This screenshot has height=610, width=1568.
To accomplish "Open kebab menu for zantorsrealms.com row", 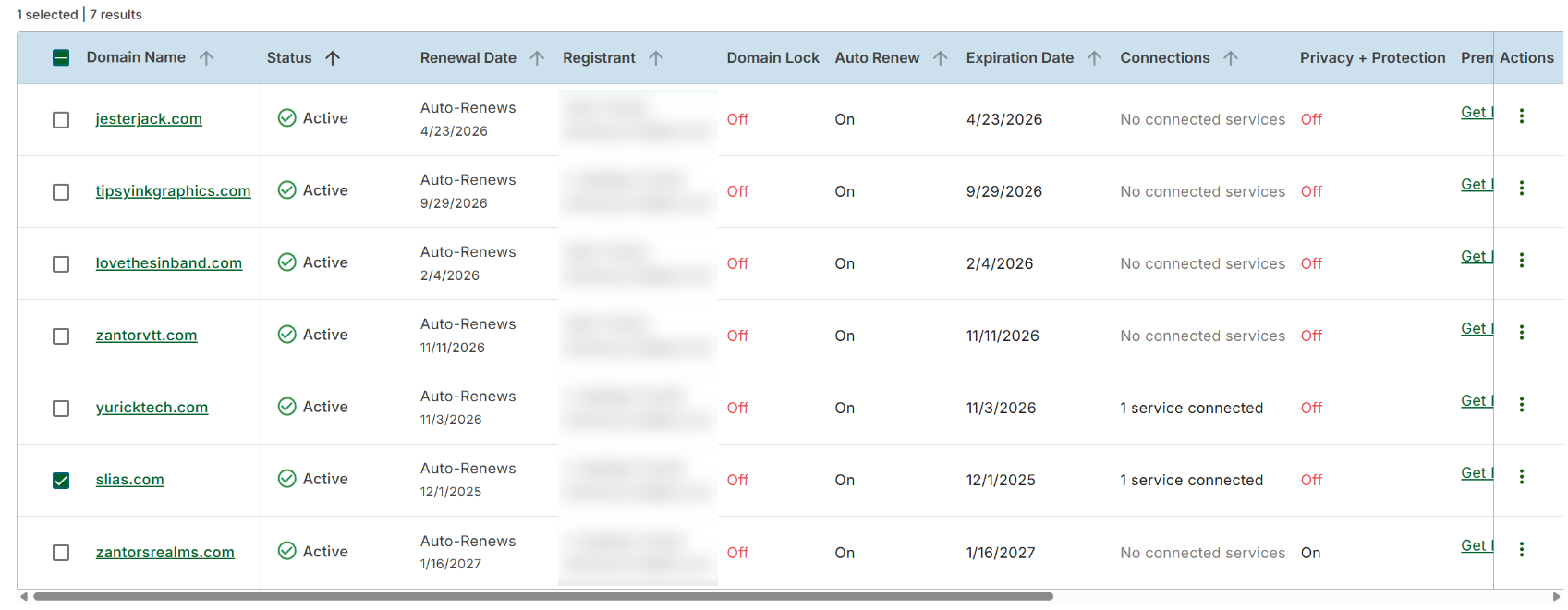I will [1521, 549].
